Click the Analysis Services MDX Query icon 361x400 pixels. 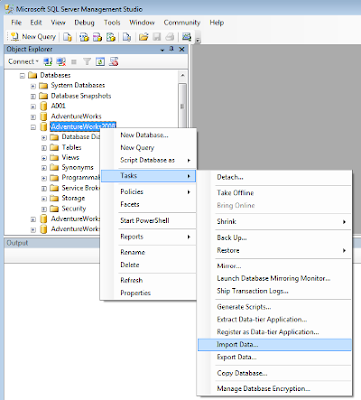coord(84,37)
